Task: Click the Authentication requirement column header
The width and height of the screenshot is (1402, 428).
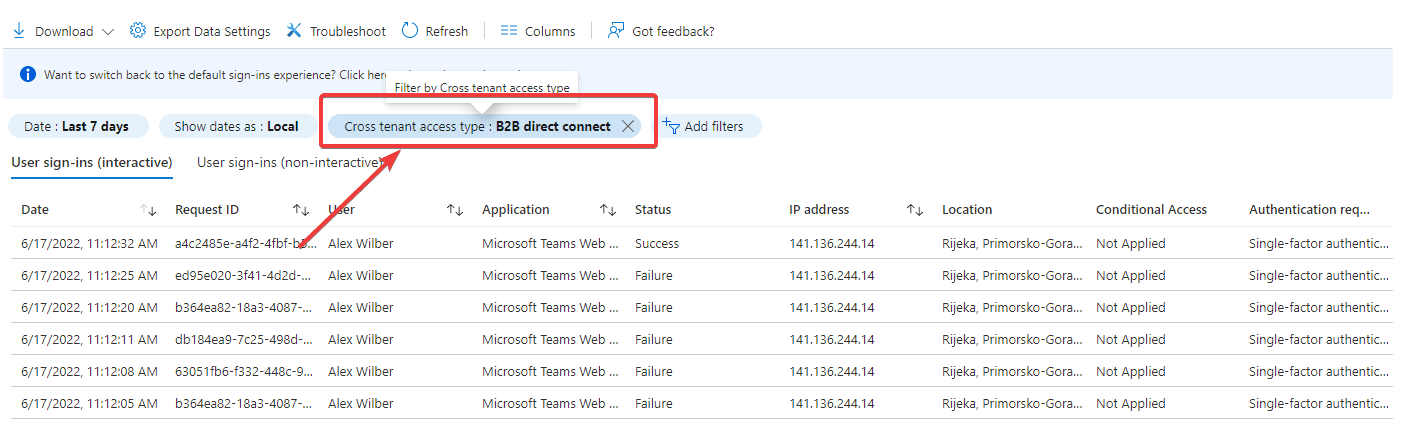Action: (1308, 210)
